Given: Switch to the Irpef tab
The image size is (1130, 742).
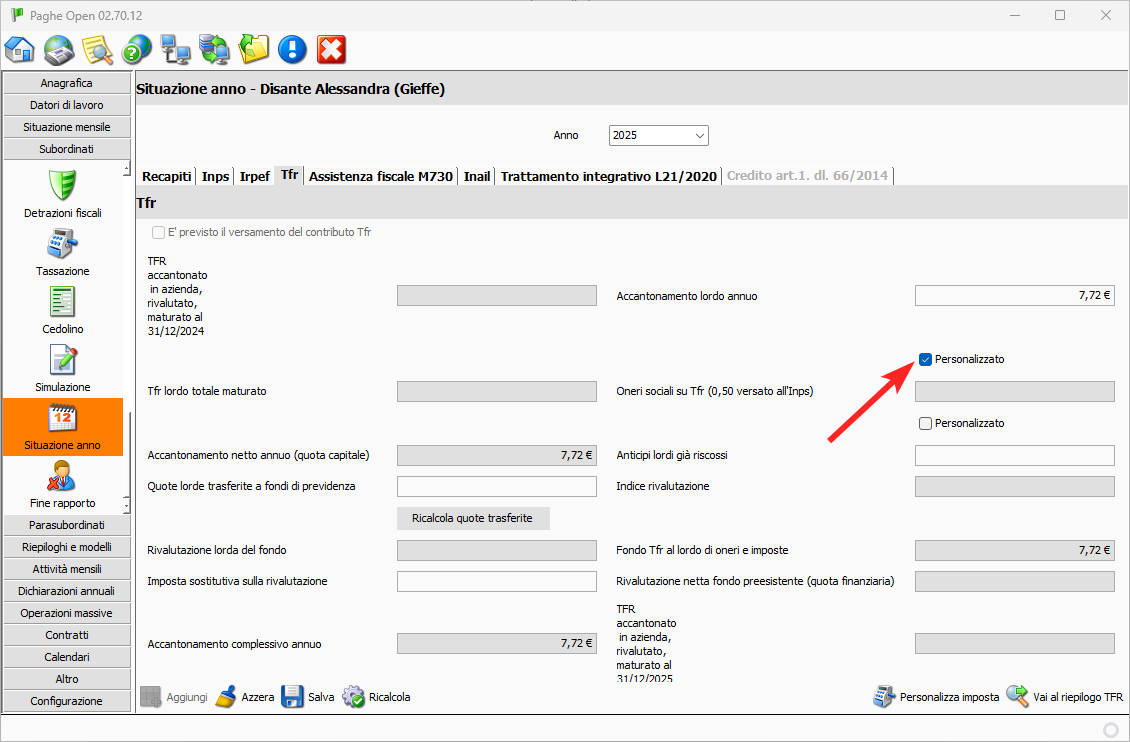Looking at the screenshot, I should [x=254, y=176].
